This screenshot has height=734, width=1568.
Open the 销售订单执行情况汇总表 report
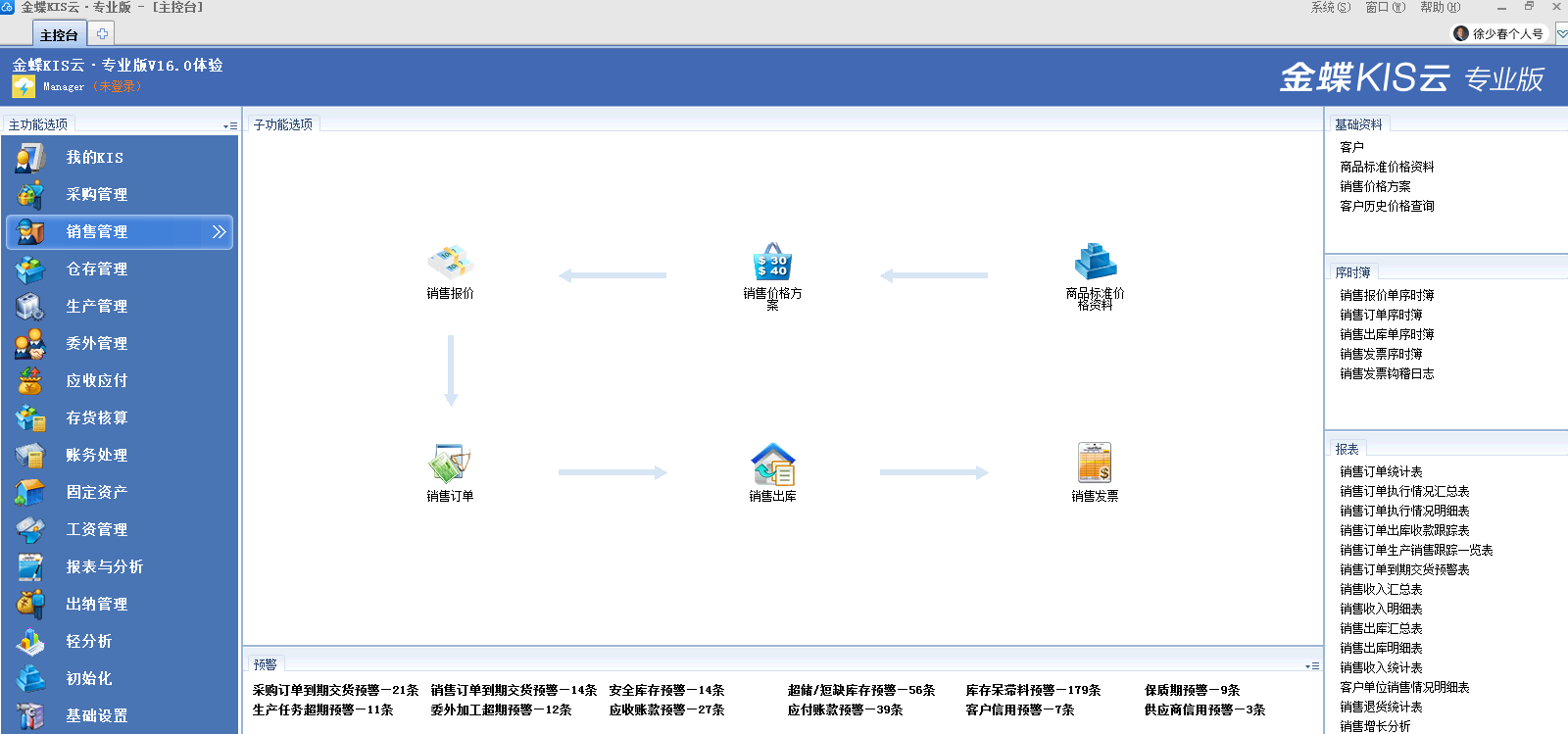pos(1404,491)
